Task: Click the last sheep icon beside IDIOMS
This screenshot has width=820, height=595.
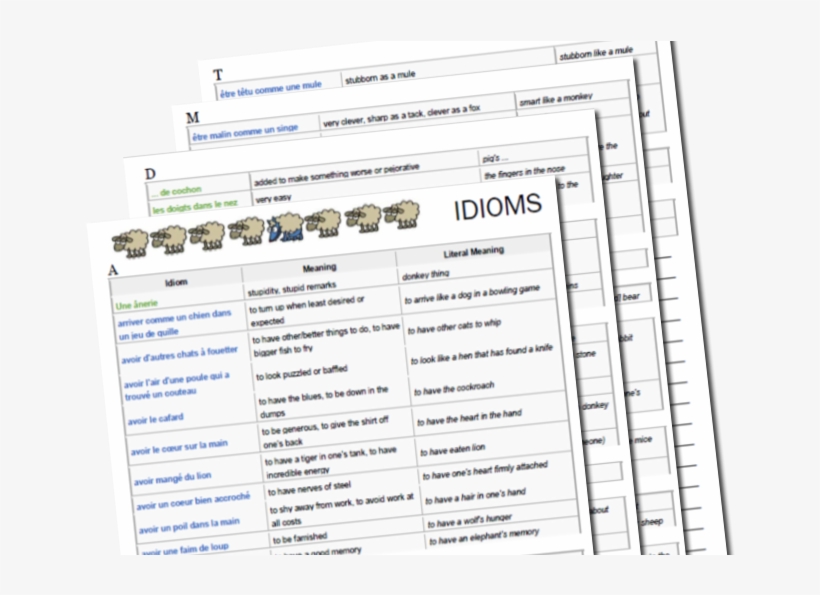Action: [x=402, y=214]
